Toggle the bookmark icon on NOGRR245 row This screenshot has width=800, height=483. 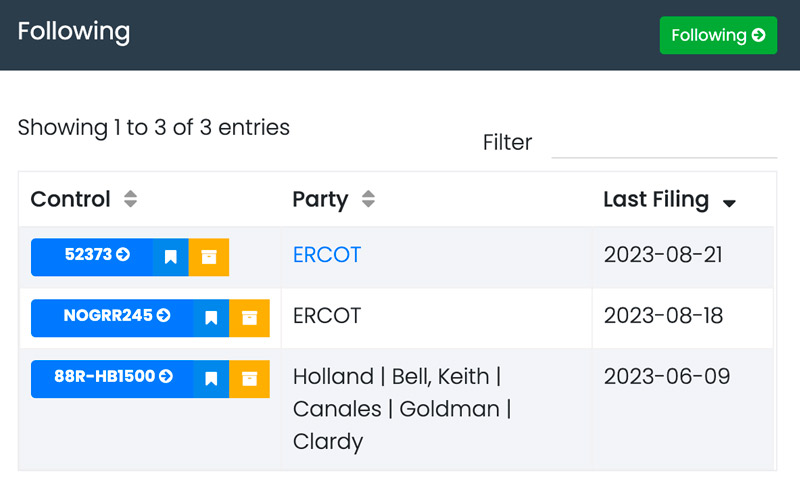211,318
